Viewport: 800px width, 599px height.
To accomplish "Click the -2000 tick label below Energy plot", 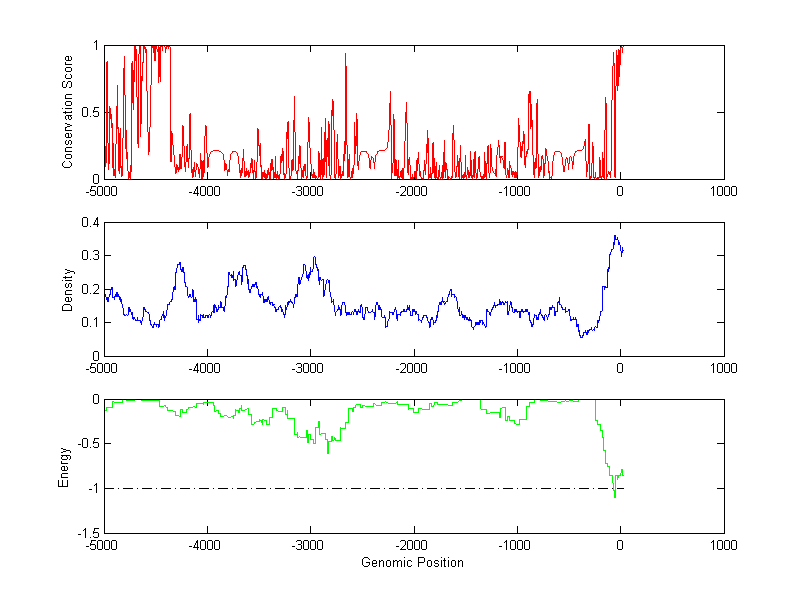I will (413, 546).
